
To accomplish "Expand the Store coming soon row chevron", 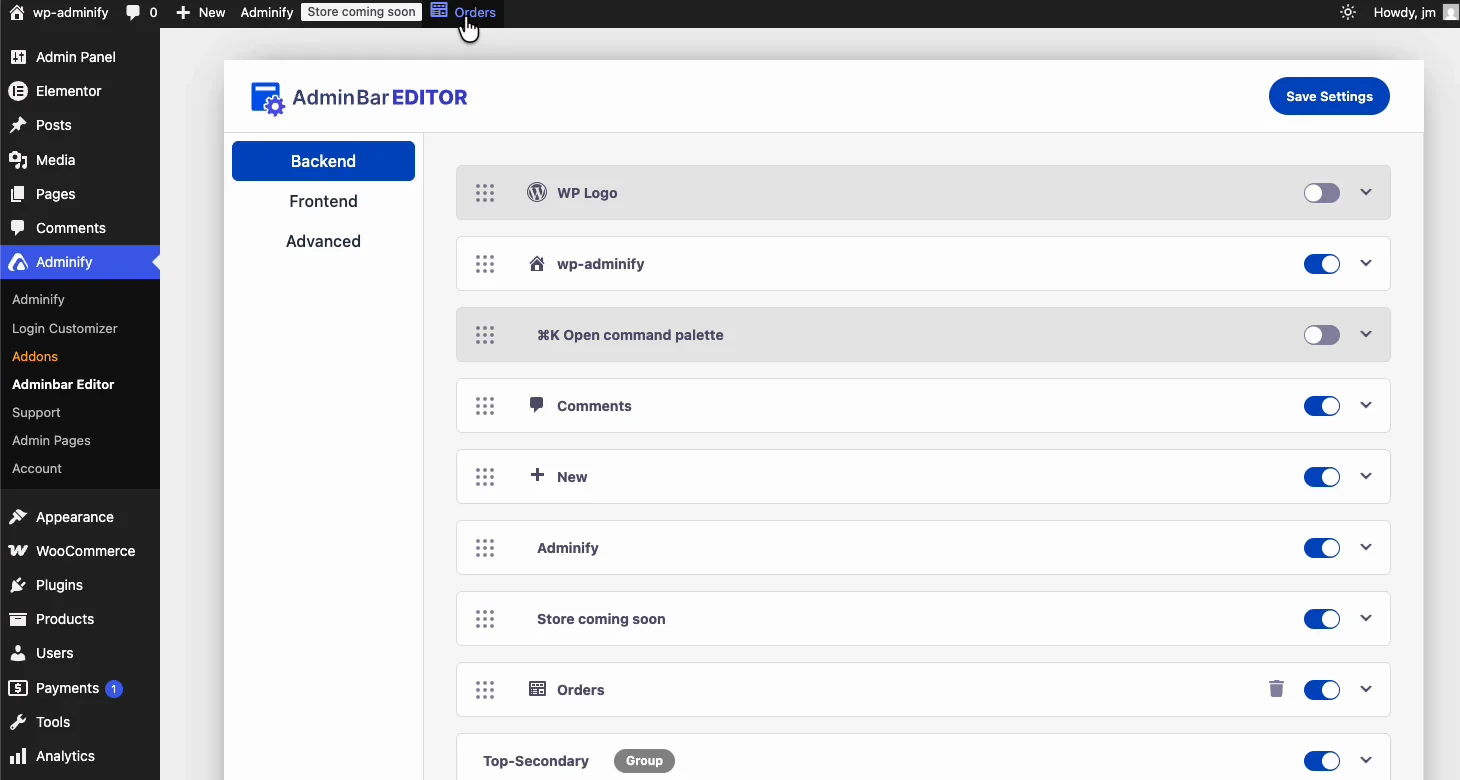I will click(x=1368, y=618).
